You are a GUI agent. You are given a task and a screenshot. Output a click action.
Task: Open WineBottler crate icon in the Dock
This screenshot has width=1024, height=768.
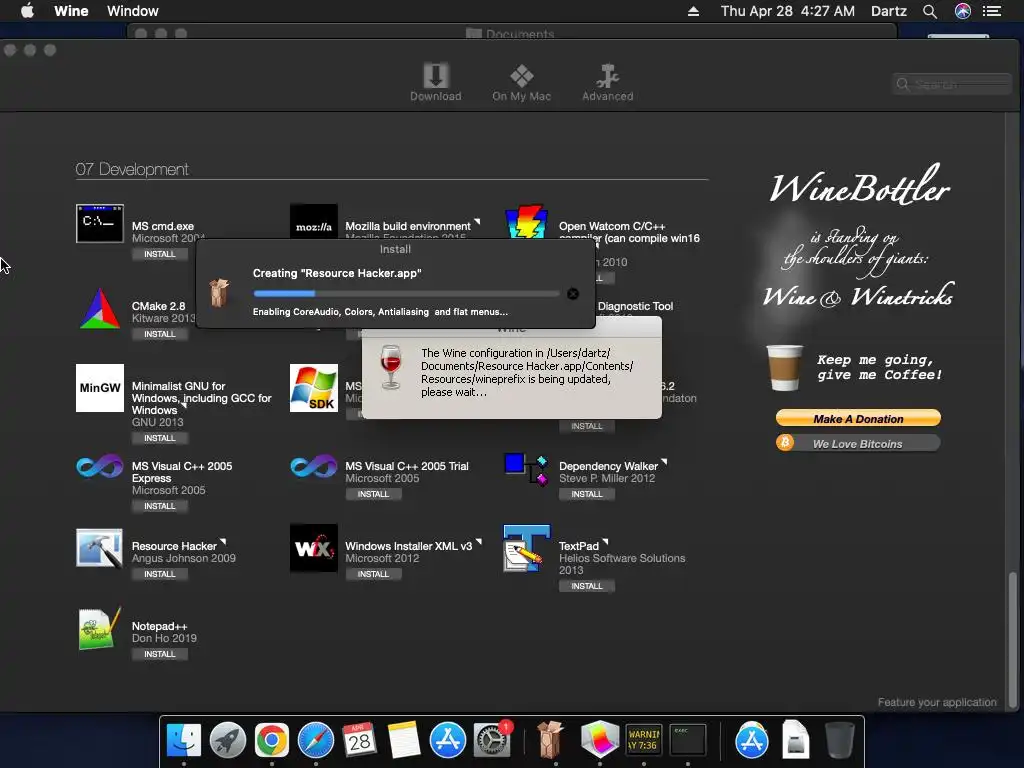(x=550, y=740)
